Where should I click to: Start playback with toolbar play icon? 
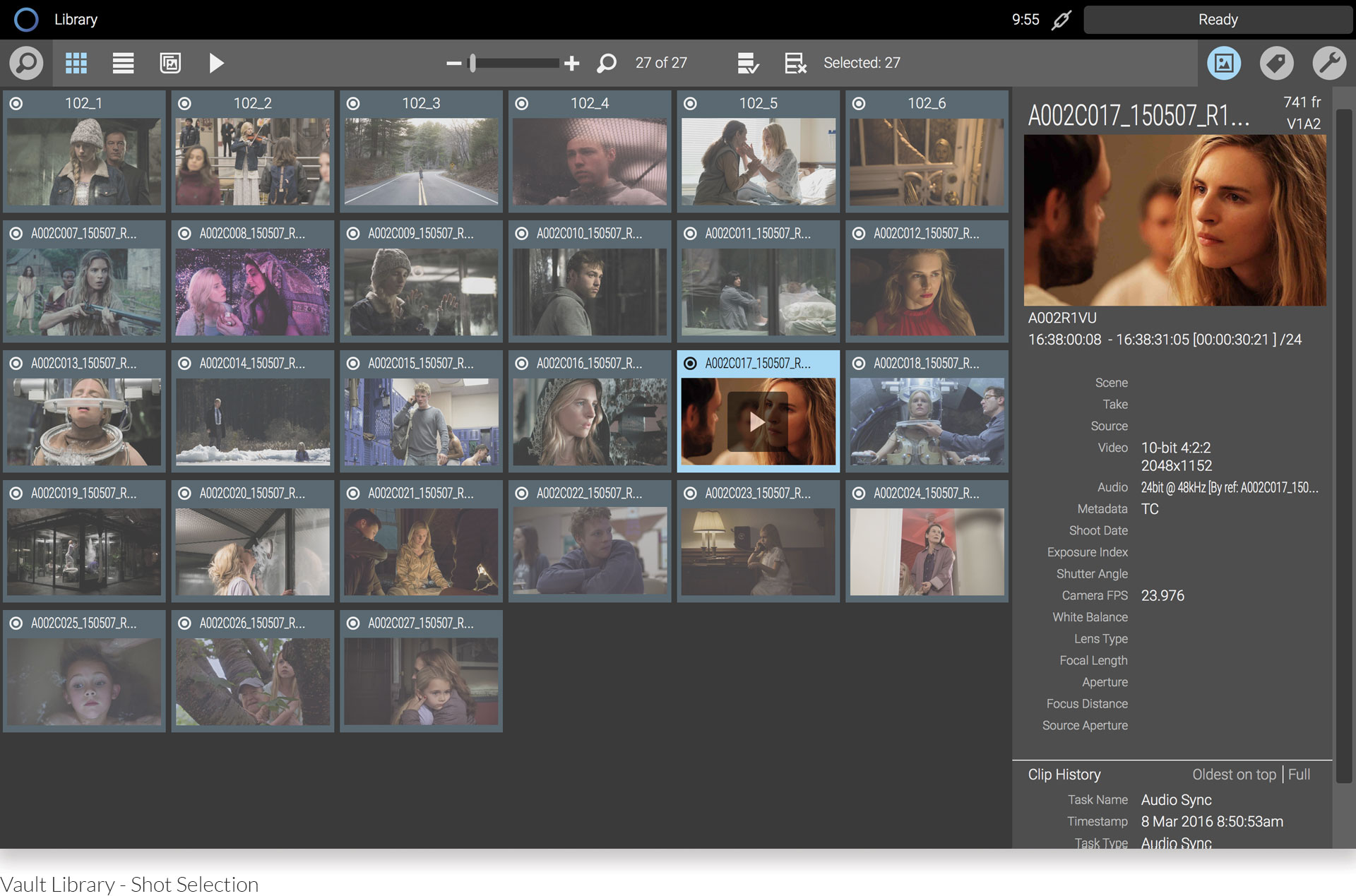click(x=216, y=64)
